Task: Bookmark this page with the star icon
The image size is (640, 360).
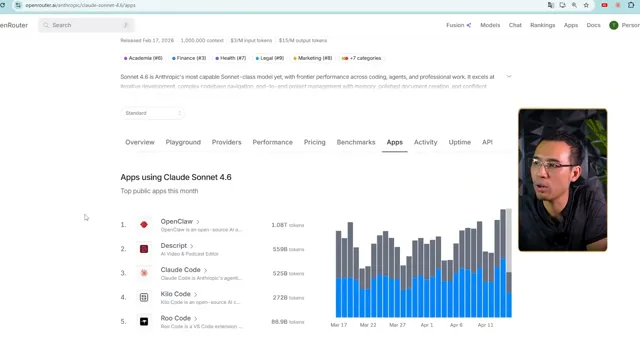Action: pyautogui.click(x=586, y=5)
